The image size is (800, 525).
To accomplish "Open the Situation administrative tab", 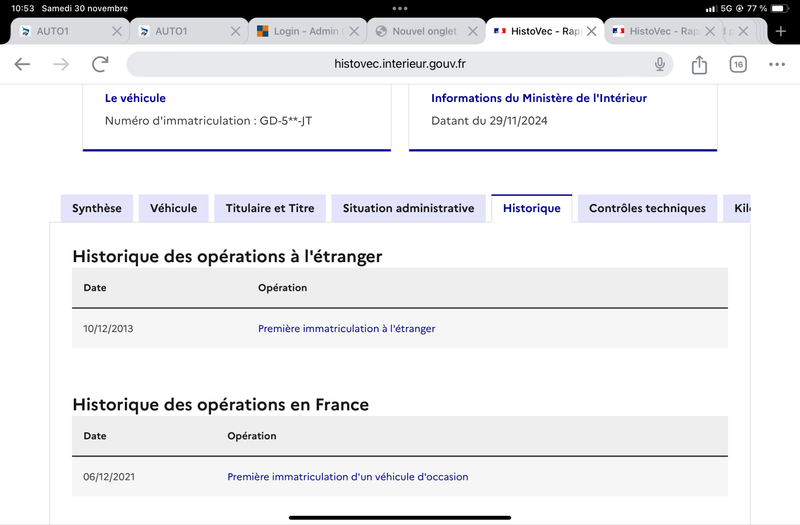I will pos(409,208).
